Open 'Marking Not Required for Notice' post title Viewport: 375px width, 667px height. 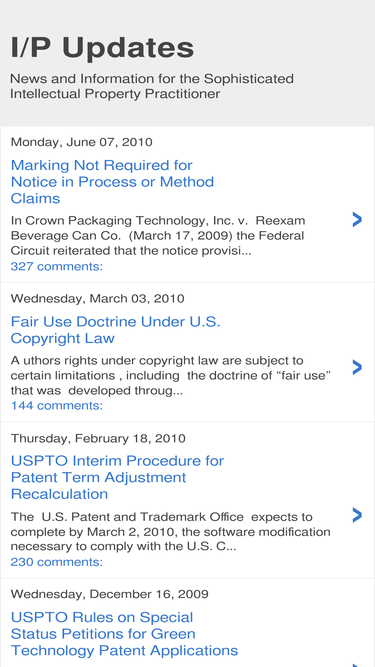(x=112, y=182)
